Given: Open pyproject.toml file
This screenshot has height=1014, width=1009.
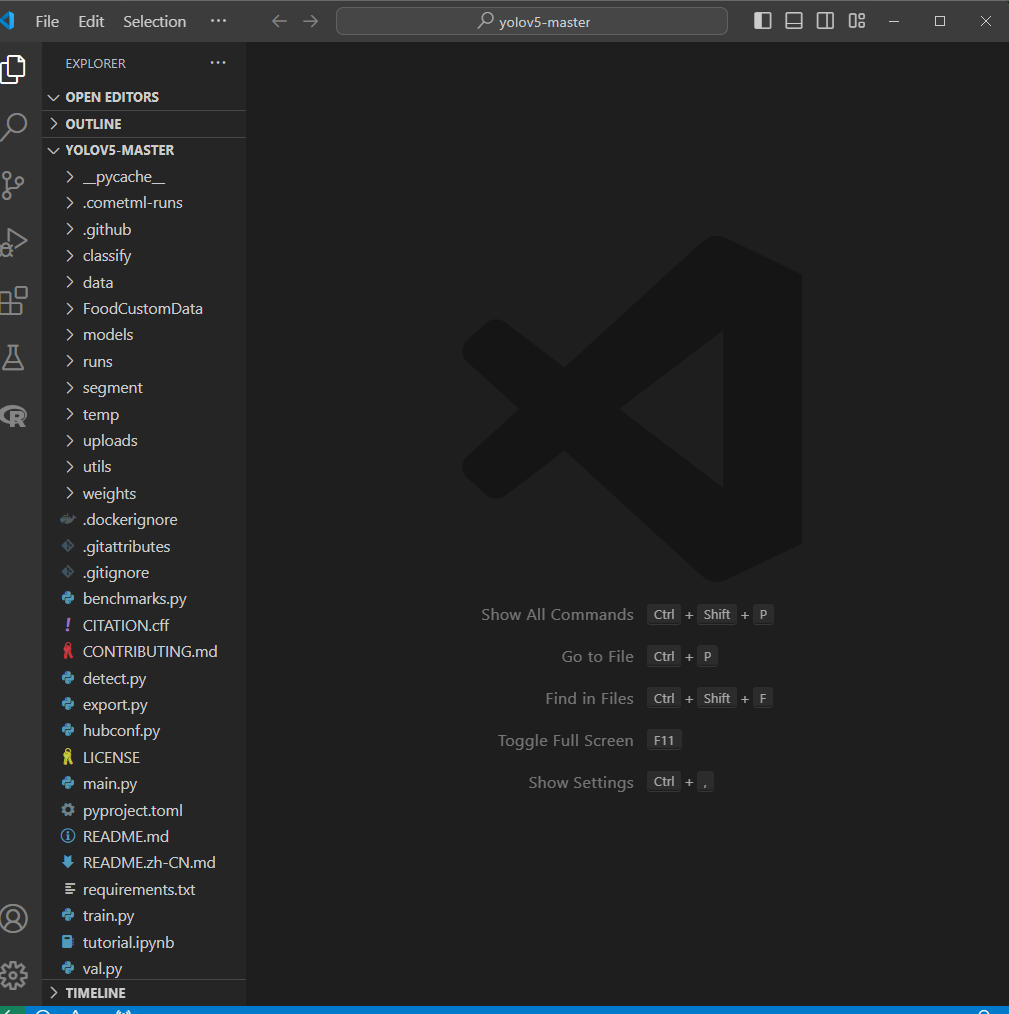Looking at the screenshot, I should pyautogui.click(x=144, y=810).
